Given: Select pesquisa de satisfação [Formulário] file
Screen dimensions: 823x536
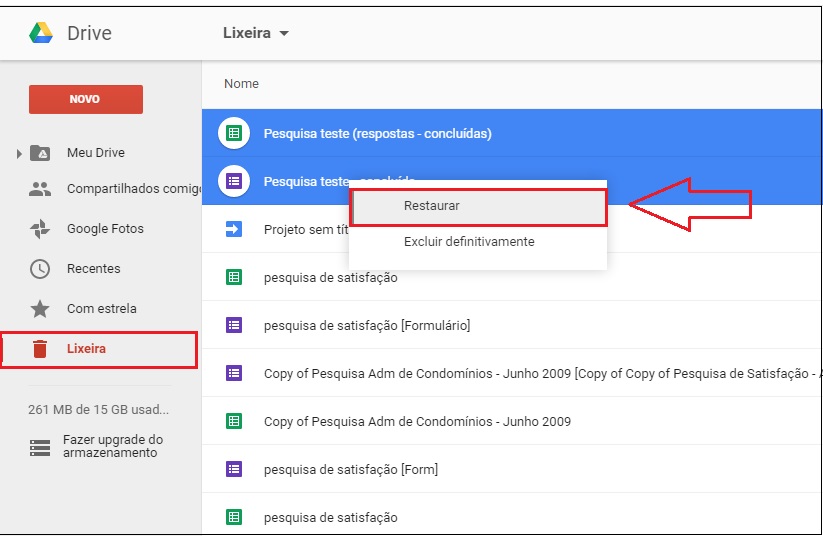Looking at the screenshot, I should (366, 325).
